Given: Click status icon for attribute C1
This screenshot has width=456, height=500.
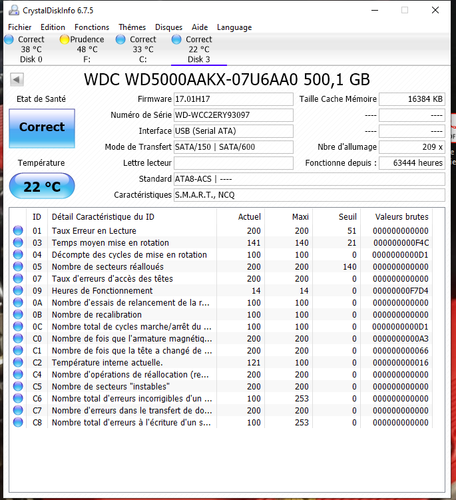Looking at the screenshot, I should coord(18,350).
